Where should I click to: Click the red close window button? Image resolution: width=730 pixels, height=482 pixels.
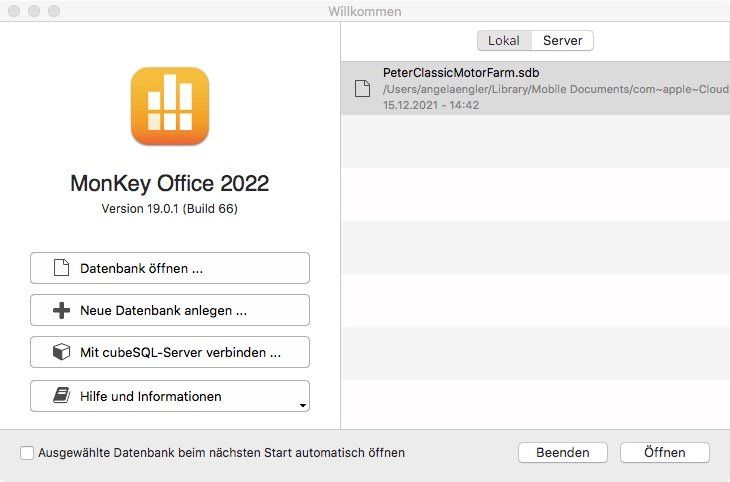pyautogui.click(x=15, y=11)
